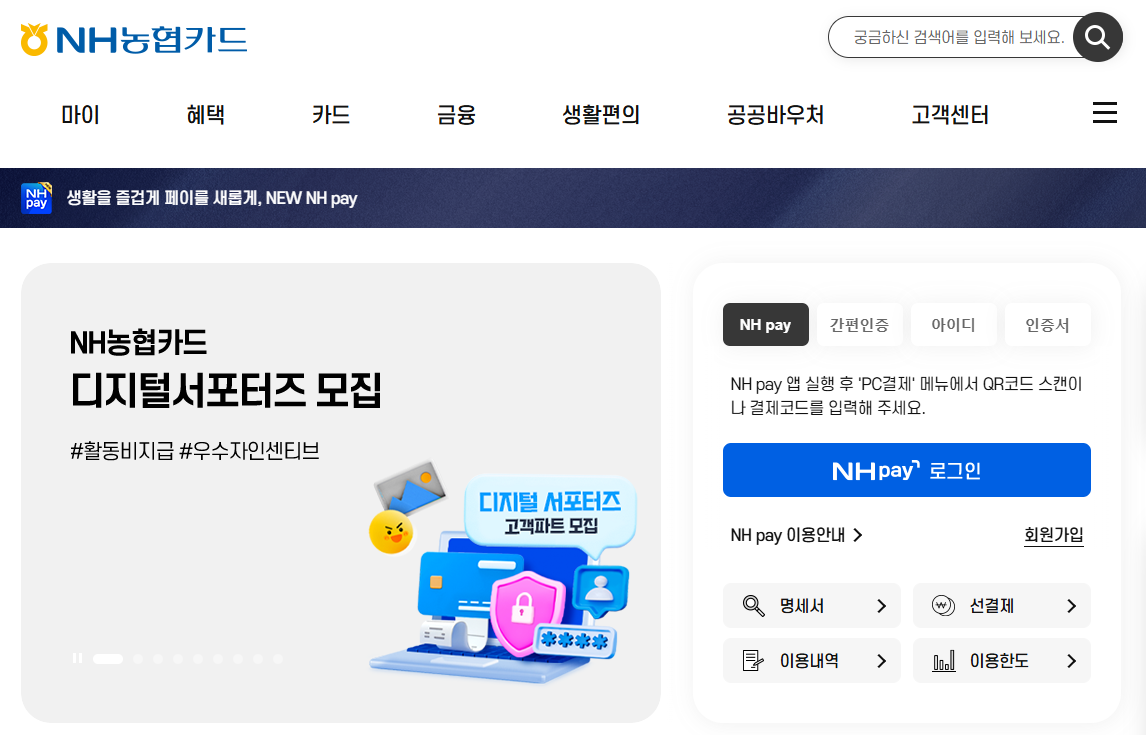Open the 카드 main menu
Viewport: 1146px width, 735px height.
331,115
